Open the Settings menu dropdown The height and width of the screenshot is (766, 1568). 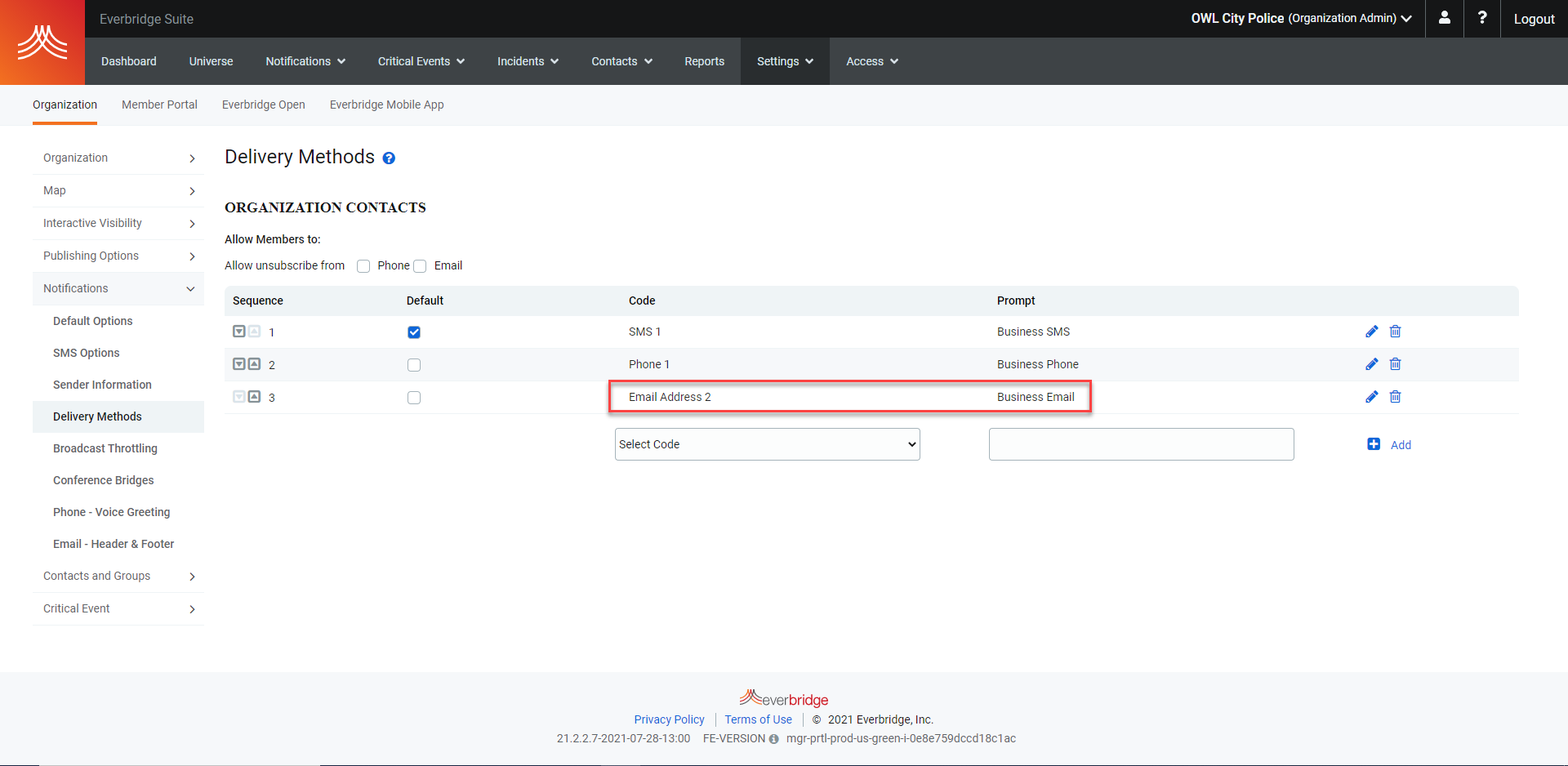tap(785, 61)
